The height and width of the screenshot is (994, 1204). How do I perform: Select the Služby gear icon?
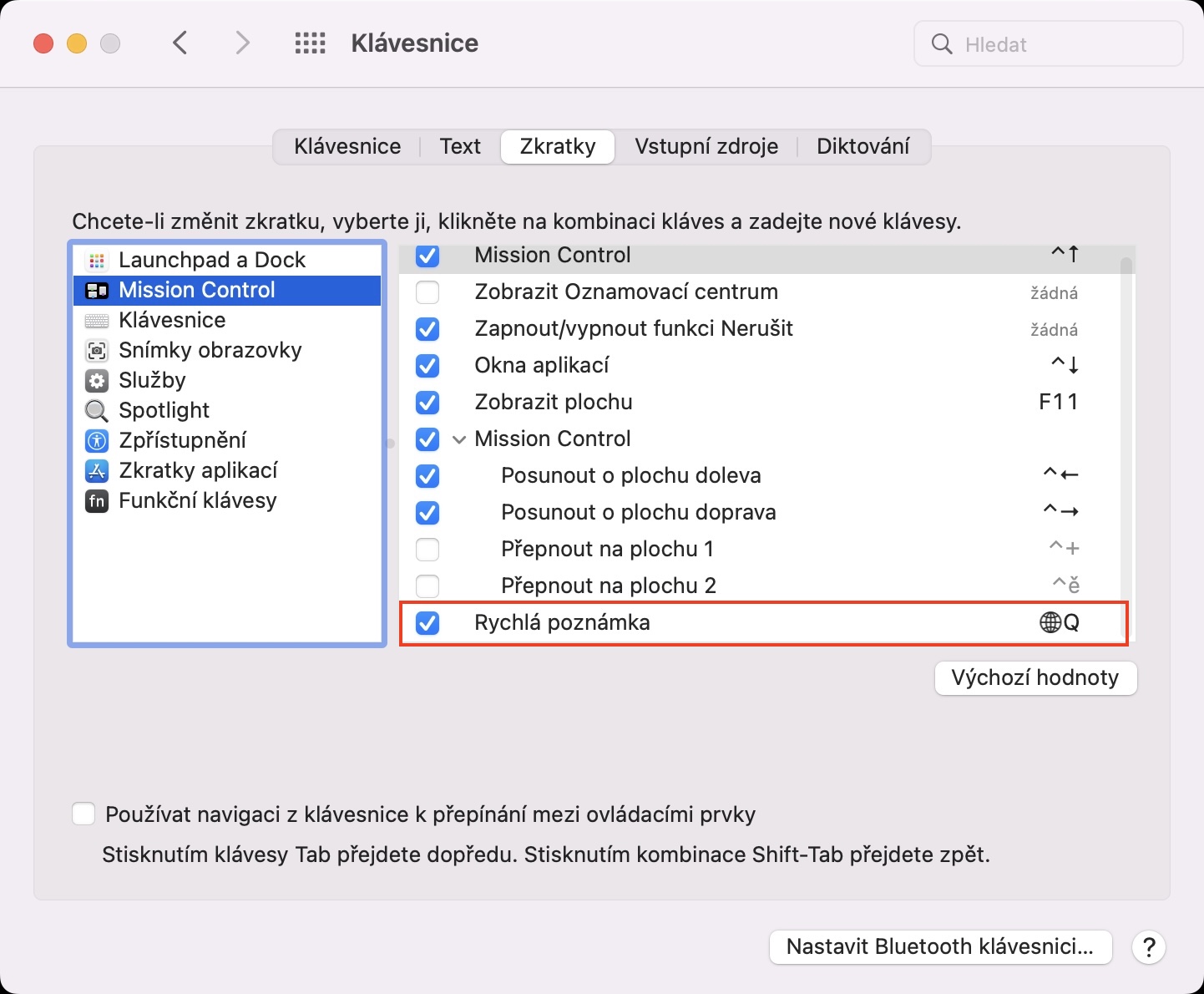tap(97, 381)
